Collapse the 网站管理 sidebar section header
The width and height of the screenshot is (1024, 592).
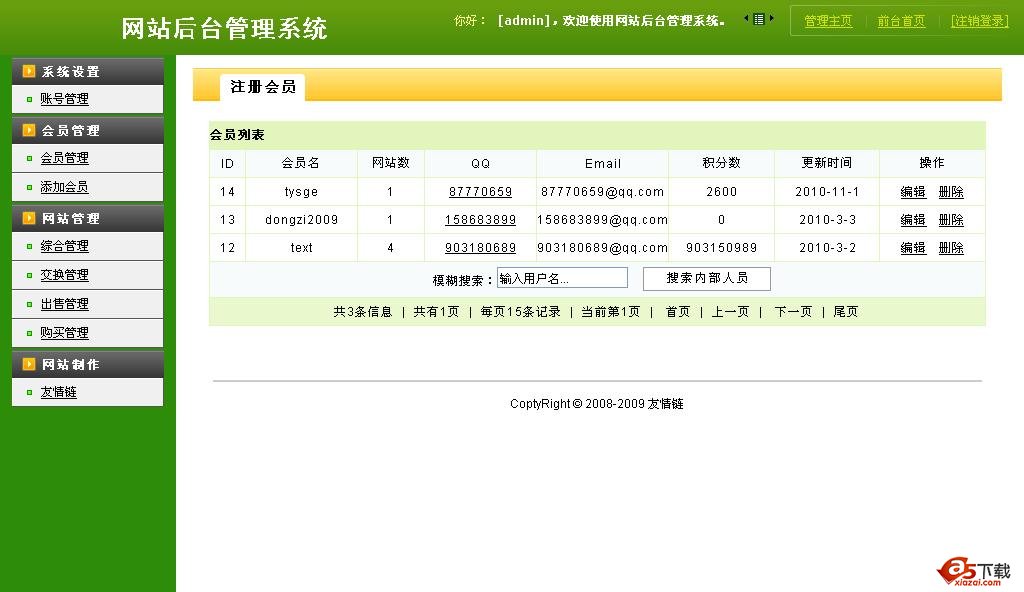pos(88,218)
